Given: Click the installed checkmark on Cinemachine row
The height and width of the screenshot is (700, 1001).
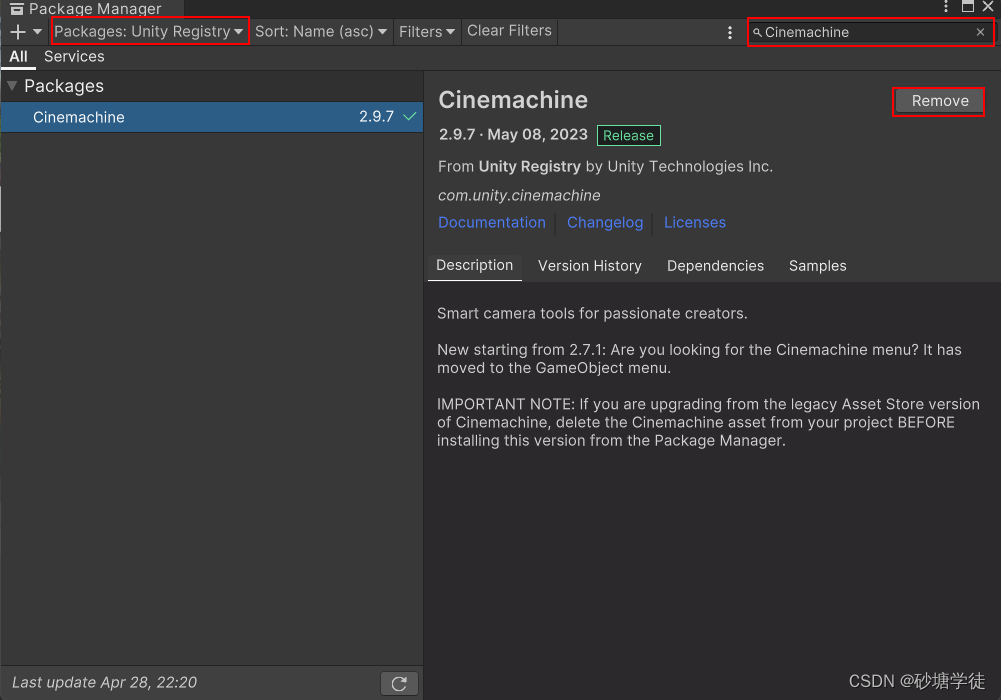Looking at the screenshot, I should click(x=410, y=116).
